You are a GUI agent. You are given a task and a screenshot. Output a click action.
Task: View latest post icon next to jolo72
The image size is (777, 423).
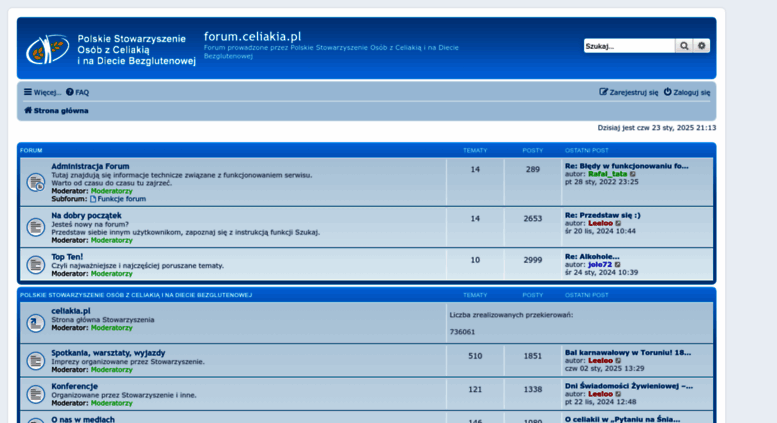[x=617, y=265]
